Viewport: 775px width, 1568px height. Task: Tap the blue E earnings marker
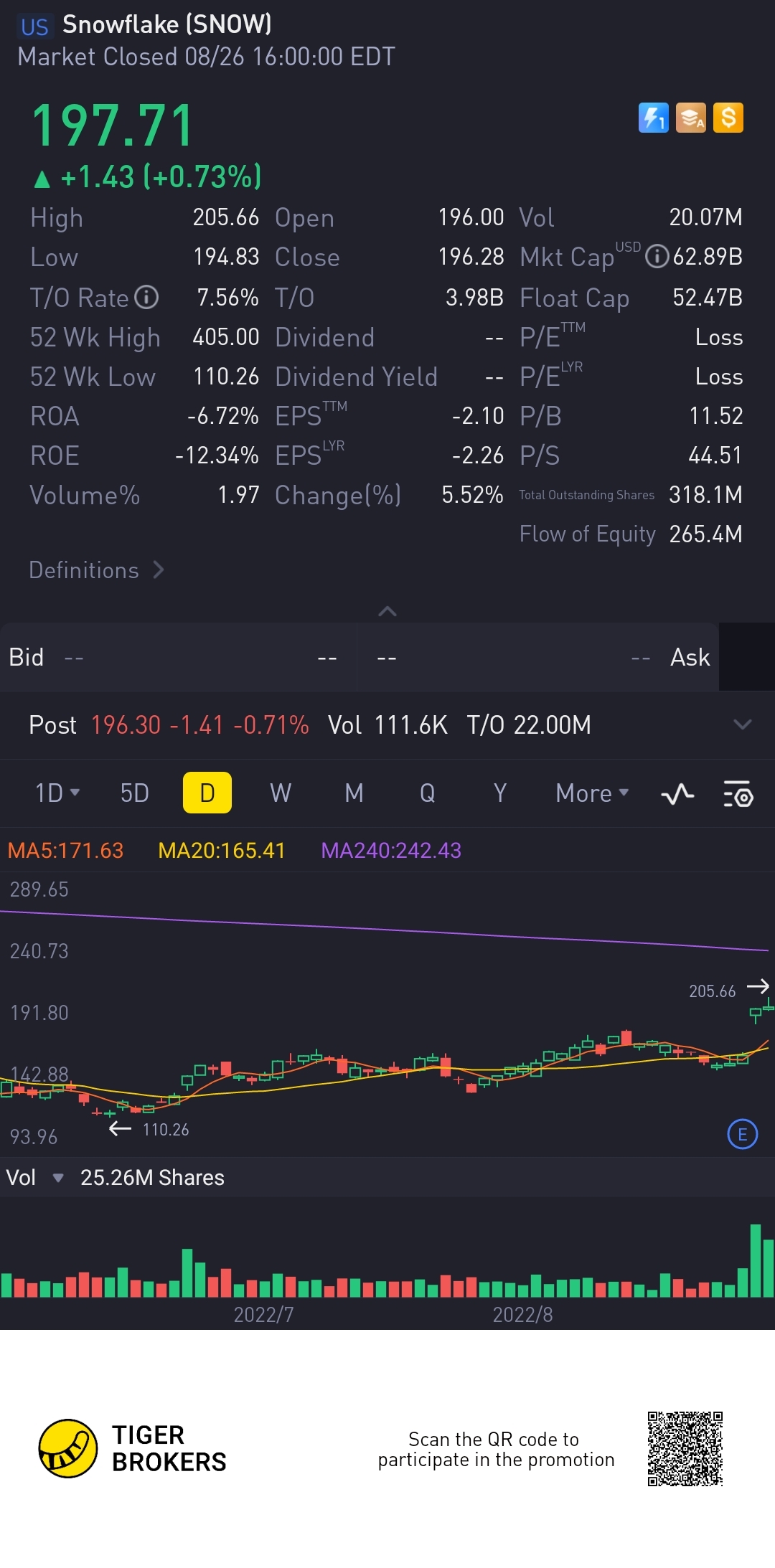point(742,1134)
